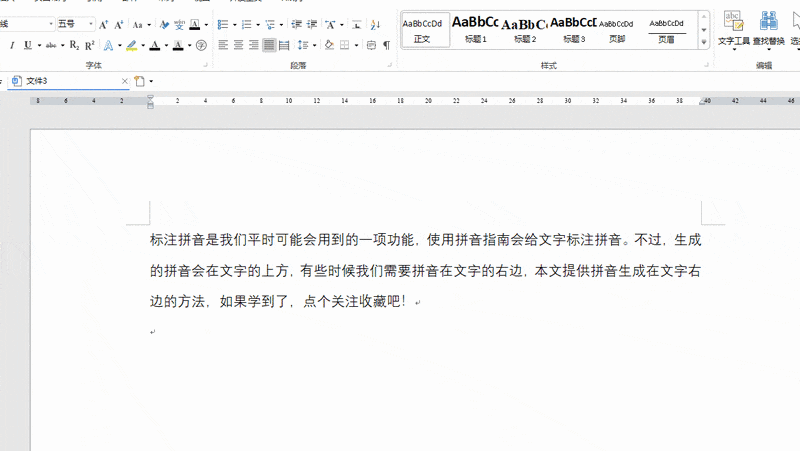Apply the text highlight marker tool

point(132,45)
